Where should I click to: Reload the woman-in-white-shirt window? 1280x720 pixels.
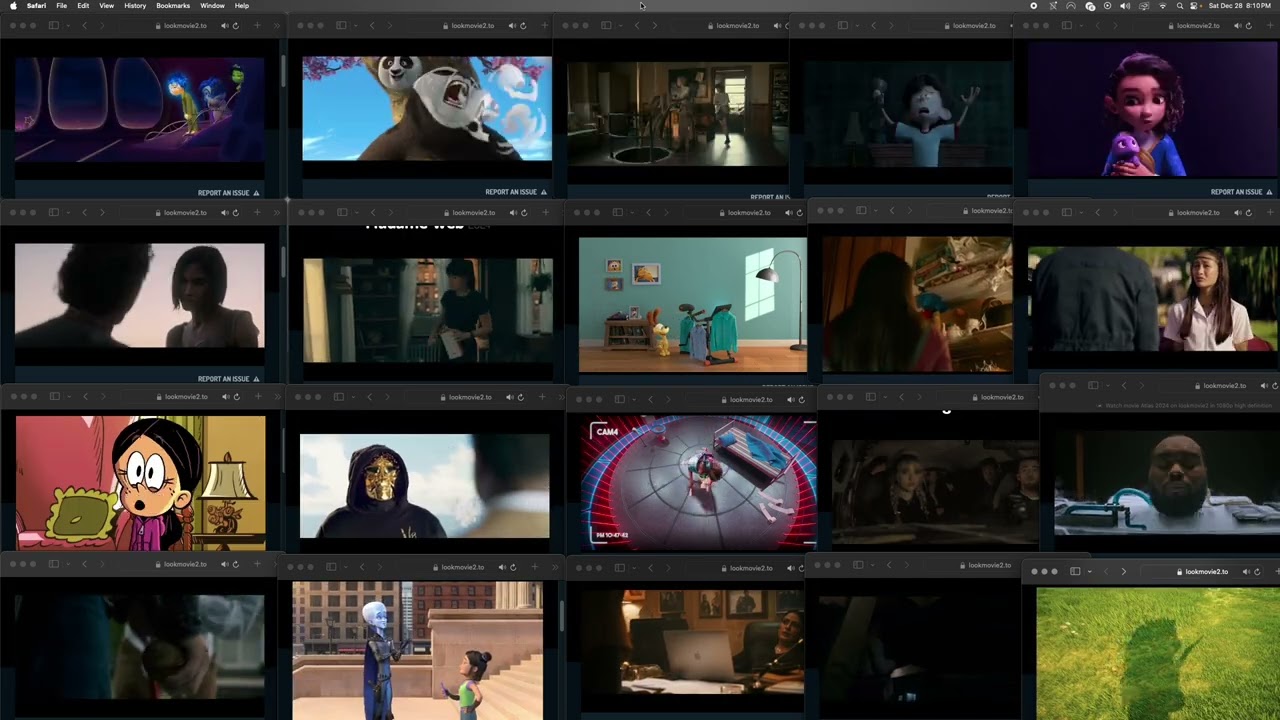[x=1247, y=212]
